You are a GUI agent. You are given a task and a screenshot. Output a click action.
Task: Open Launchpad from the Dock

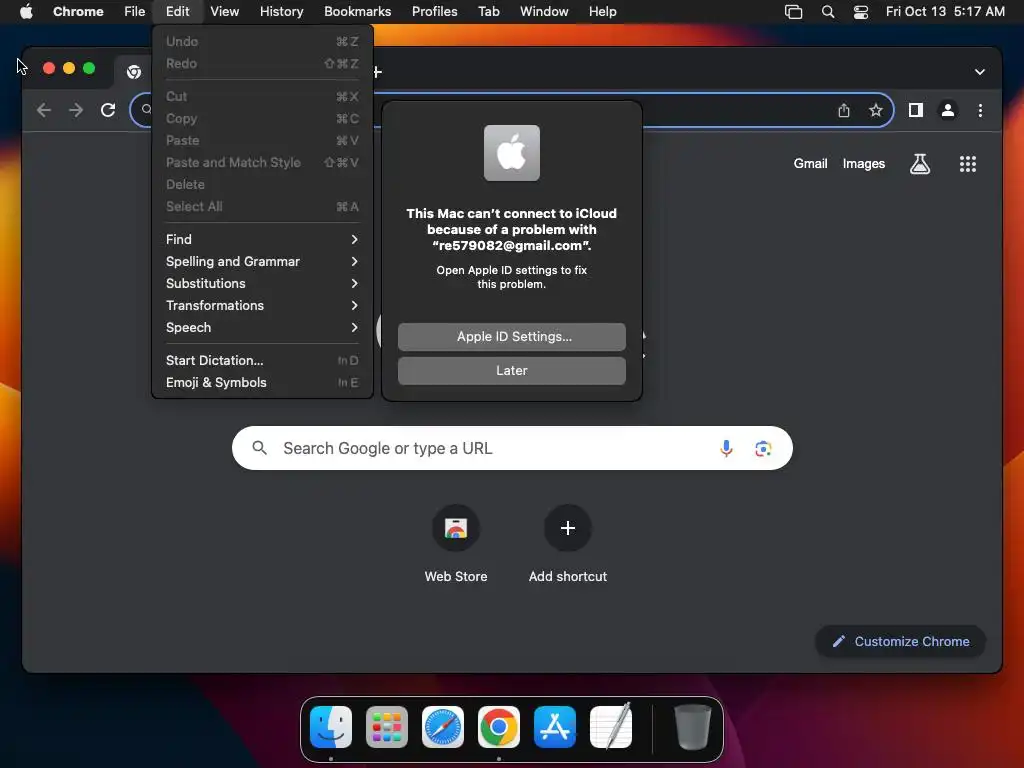tap(387, 727)
